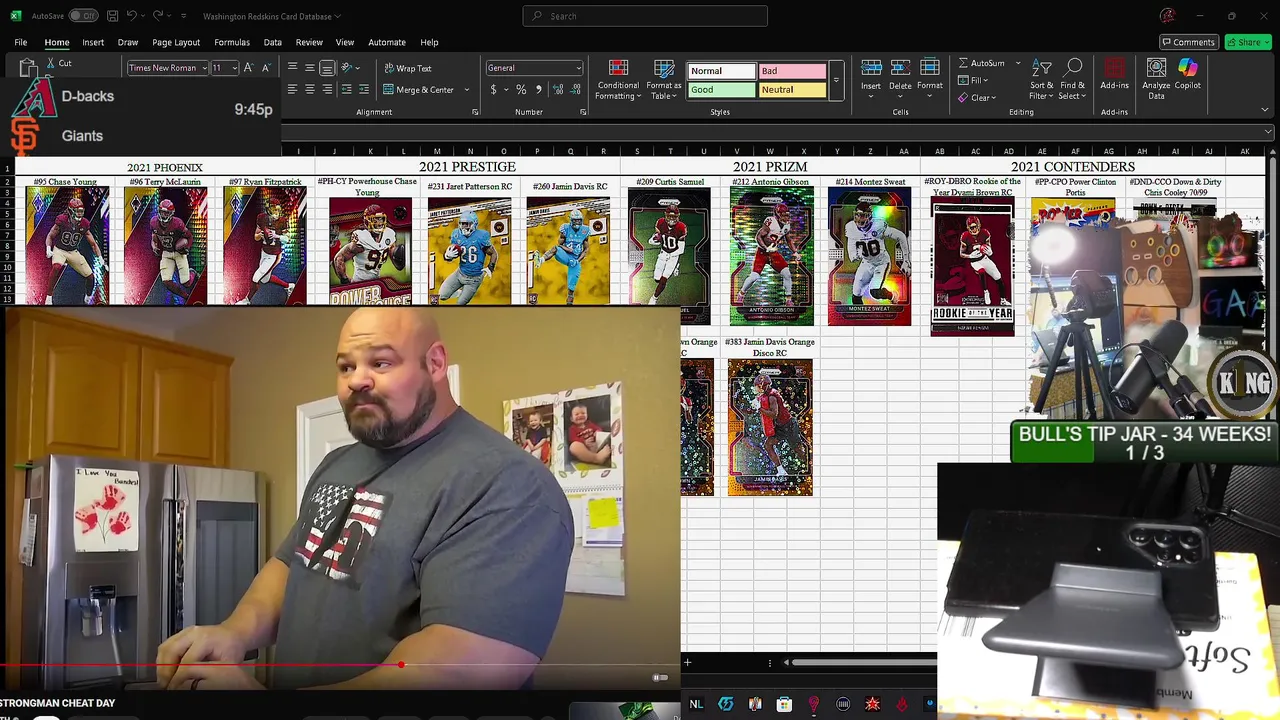Open the Alignment settings dialog launcher

[475, 112]
